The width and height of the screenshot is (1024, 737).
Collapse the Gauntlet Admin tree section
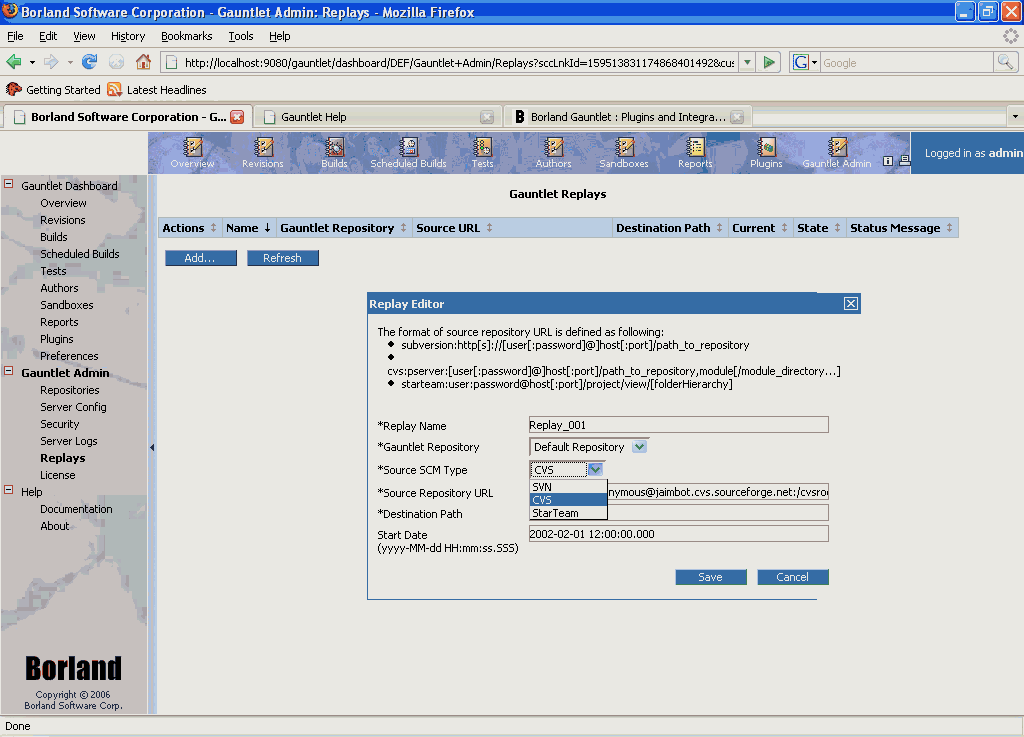click(x=9, y=372)
